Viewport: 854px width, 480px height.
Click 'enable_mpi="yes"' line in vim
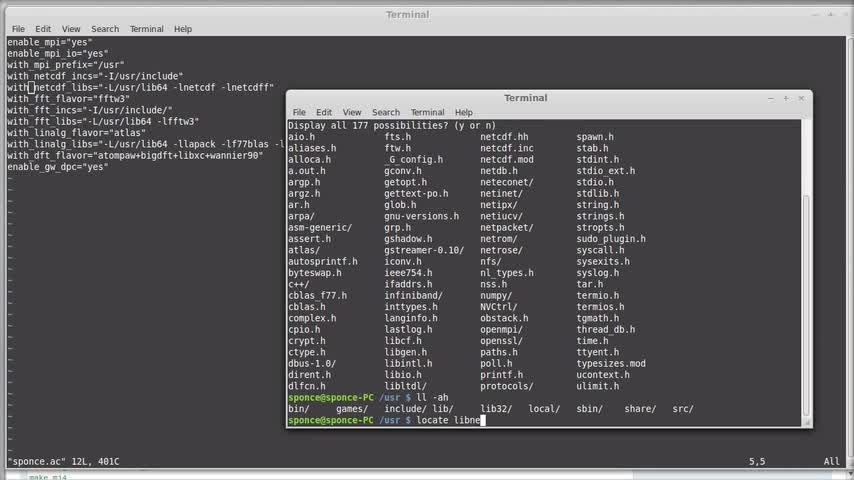(x=50, y=42)
